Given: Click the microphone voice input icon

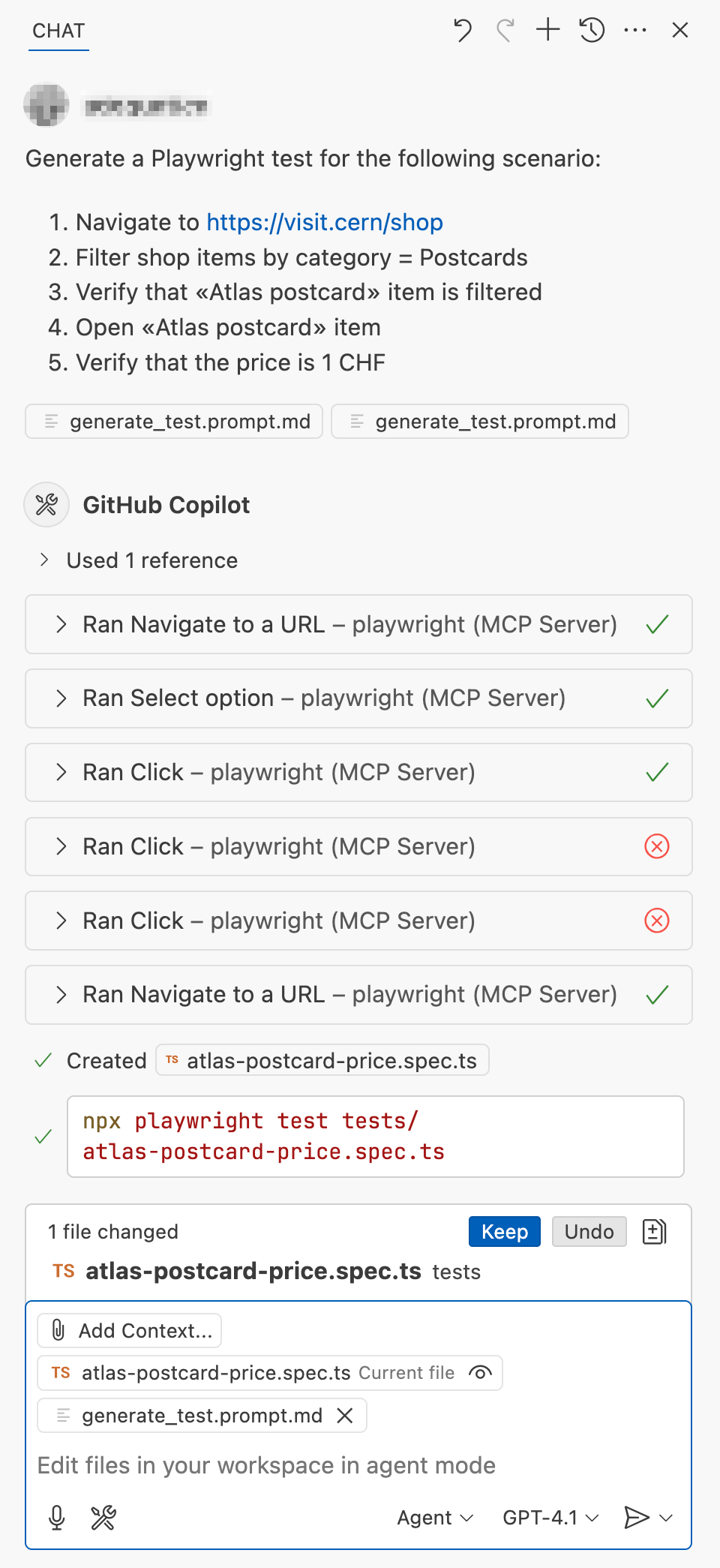Looking at the screenshot, I should 57,1518.
